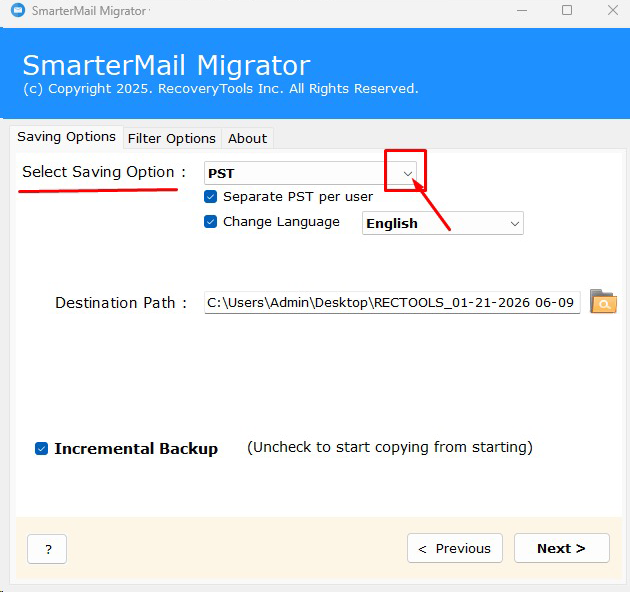
Task: Maximize the SmarterMail Migrator window
Action: (567, 10)
